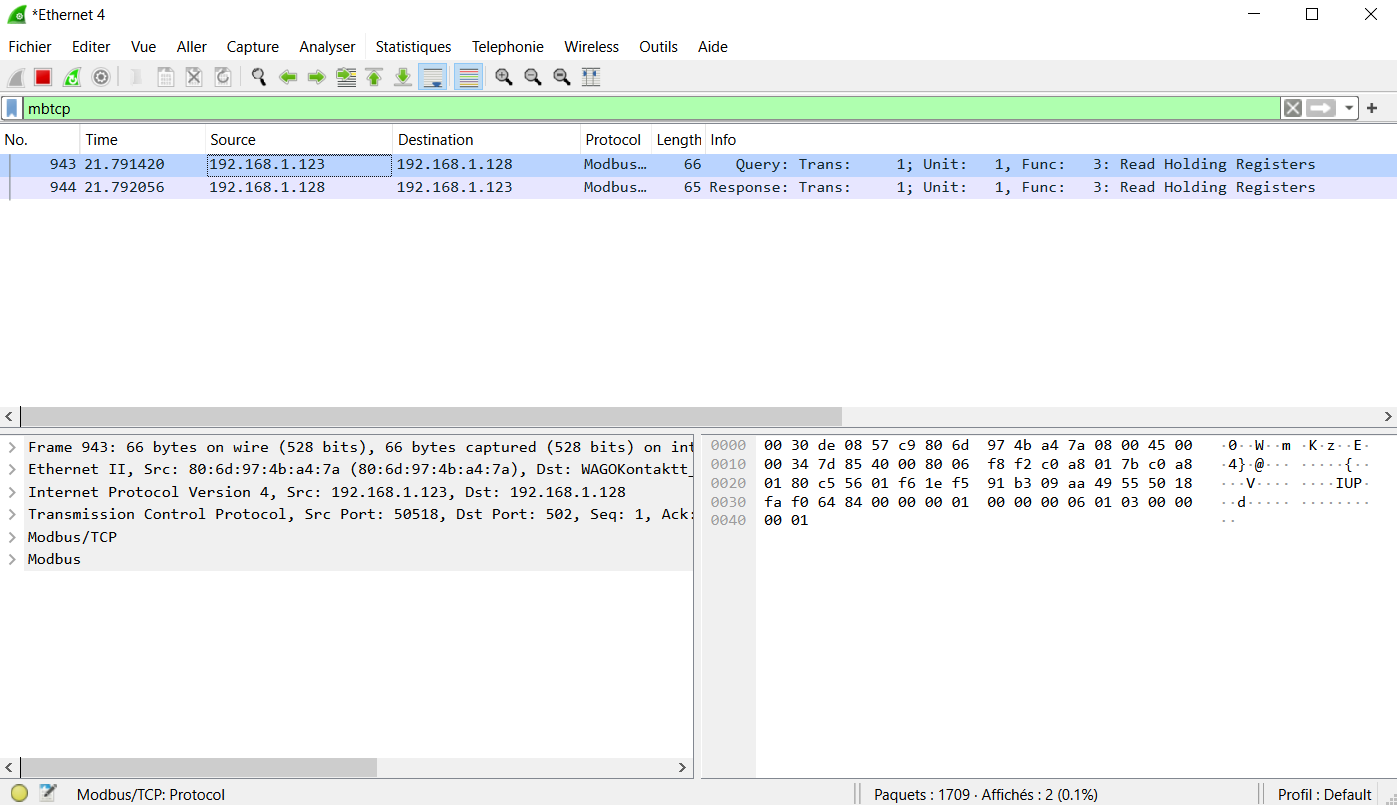1397x805 pixels.
Task: Toggle auto-scroll during live capture
Action: (x=433, y=77)
